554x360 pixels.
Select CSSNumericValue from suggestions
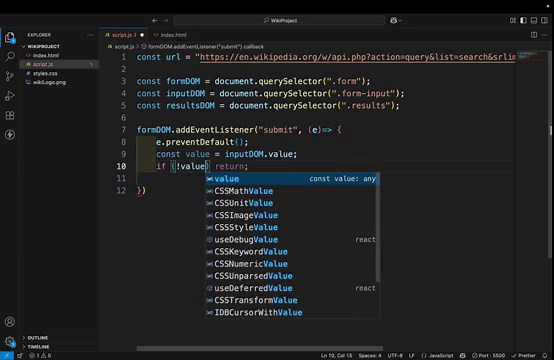point(292,264)
